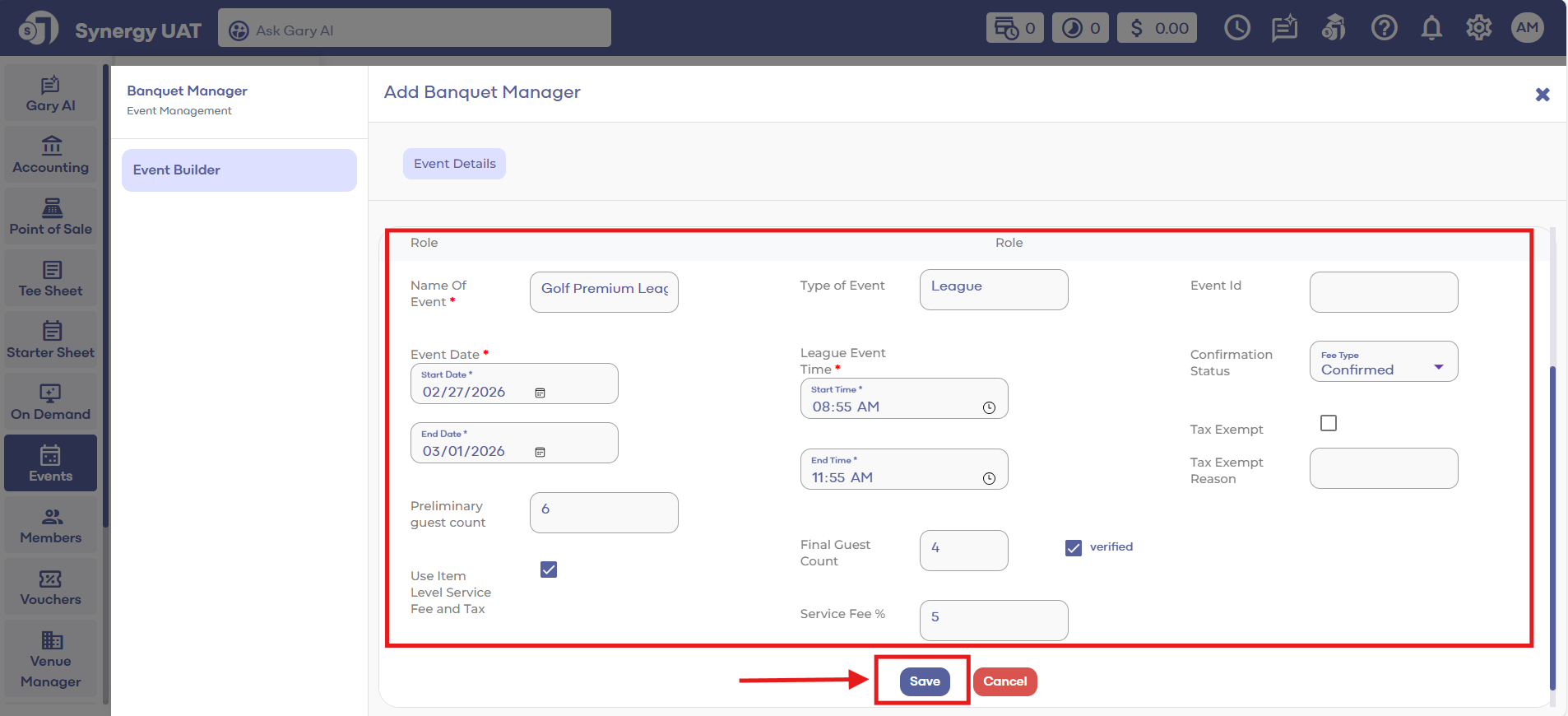Image resolution: width=1568 pixels, height=716 pixels.
Task: Toggle Use Item Level Service Fee checkbox
Action: (549, 570)
